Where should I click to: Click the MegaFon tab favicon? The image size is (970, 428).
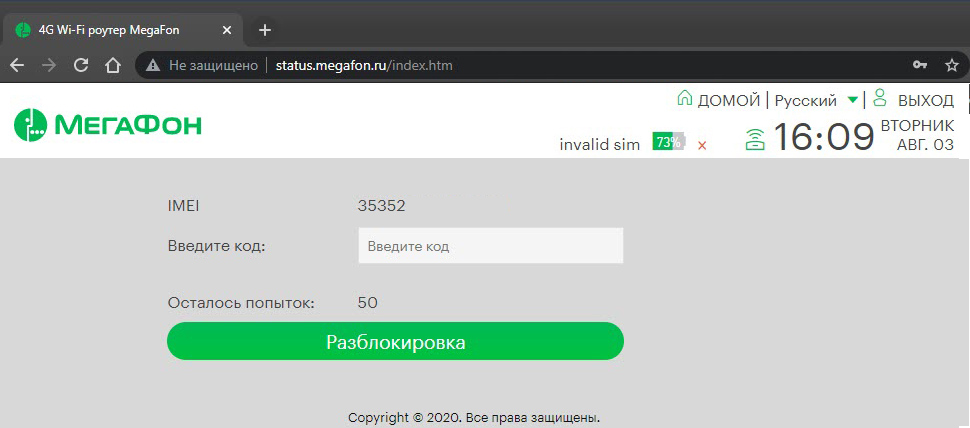tap(23, 30)
